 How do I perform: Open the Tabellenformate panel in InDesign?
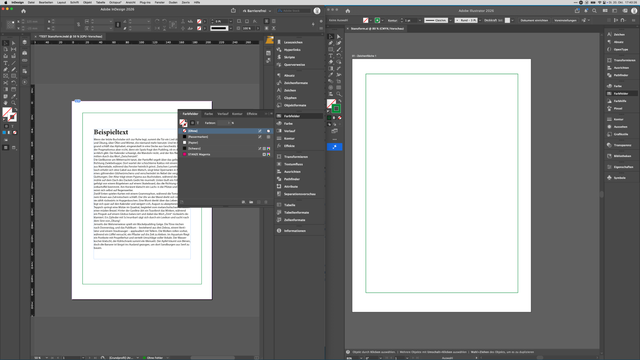(296, 212)
